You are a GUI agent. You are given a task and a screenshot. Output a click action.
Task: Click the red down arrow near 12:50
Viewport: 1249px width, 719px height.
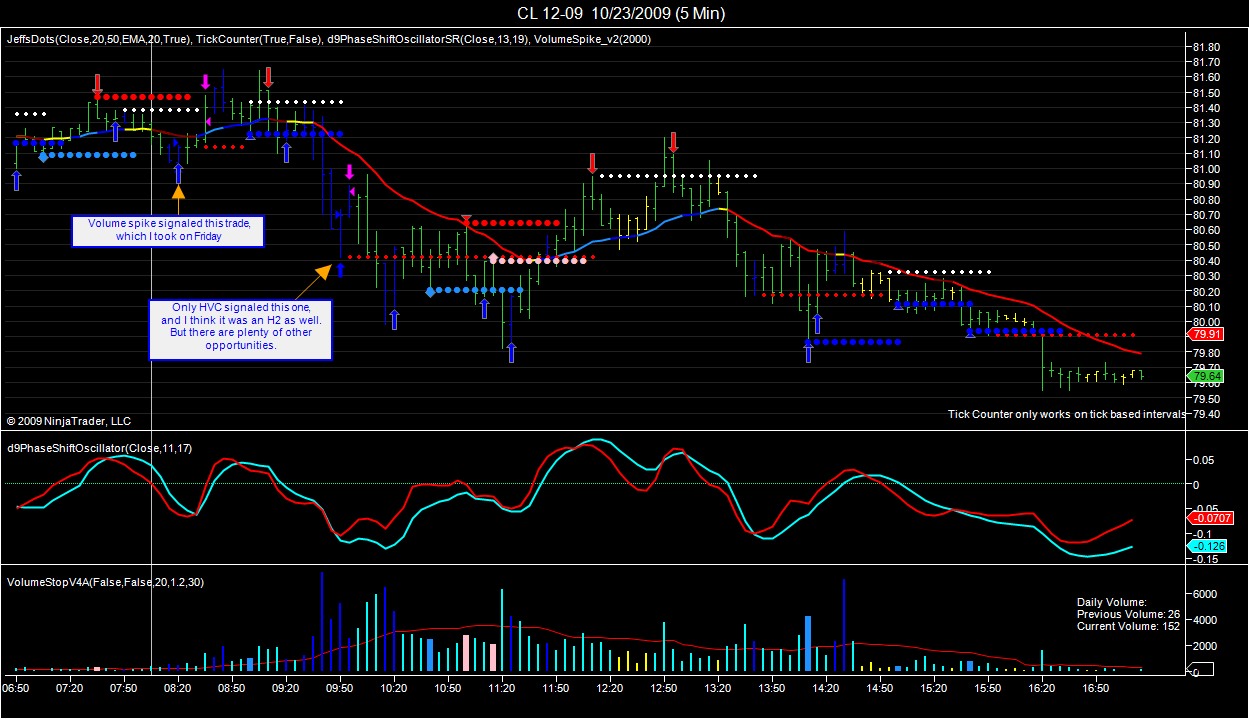click(674, 141)
